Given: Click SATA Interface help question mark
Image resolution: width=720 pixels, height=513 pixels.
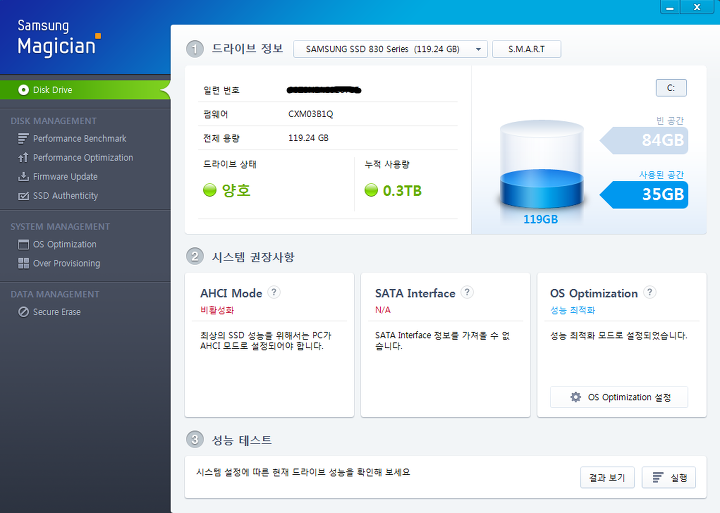Looking at the screenshot, I should click(467, 292).
